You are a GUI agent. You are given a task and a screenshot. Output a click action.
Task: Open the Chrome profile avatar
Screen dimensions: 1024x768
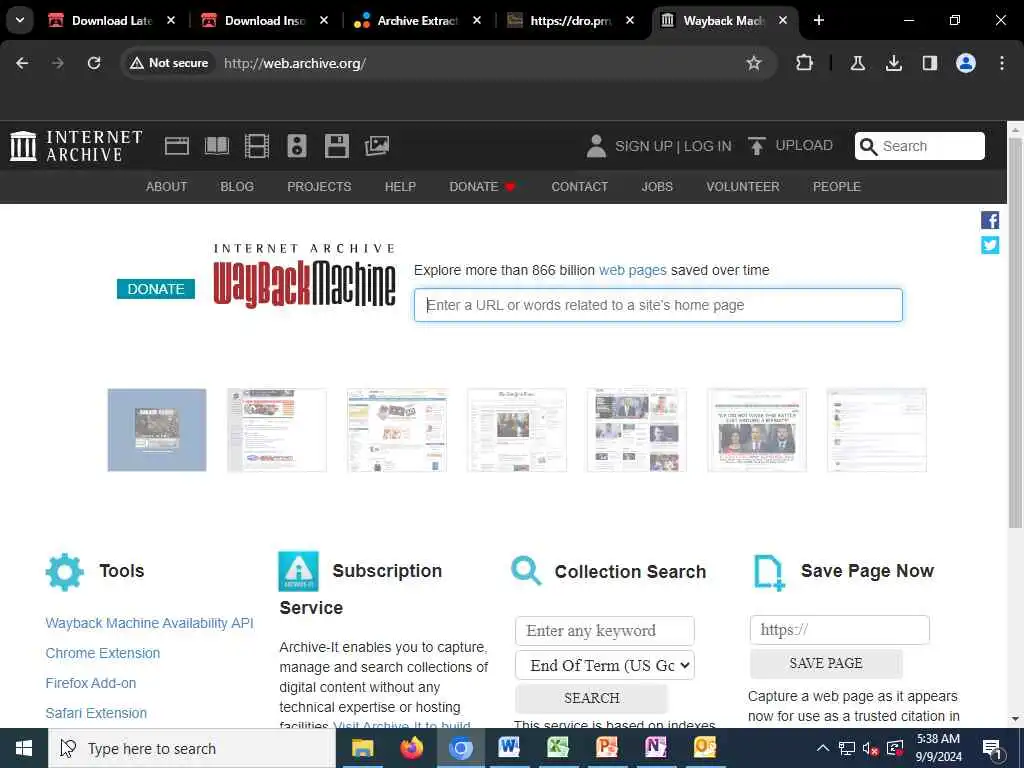point(965,63)
